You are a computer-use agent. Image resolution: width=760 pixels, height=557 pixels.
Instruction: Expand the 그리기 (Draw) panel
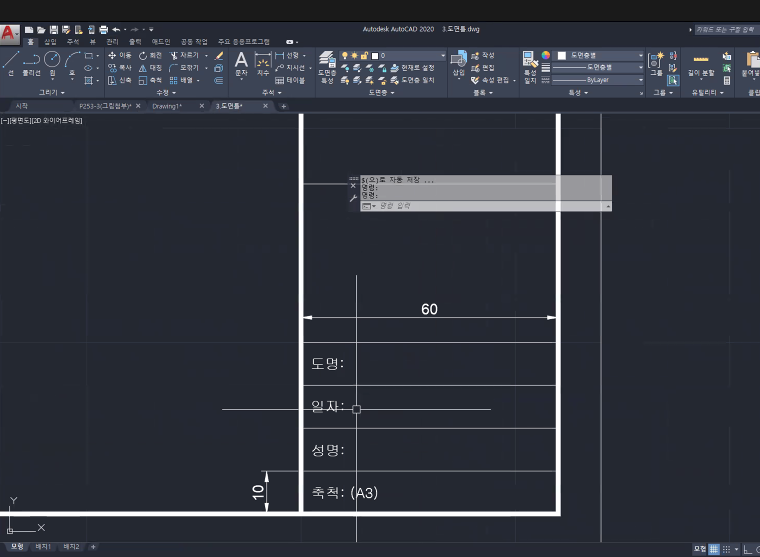pyautogui.click(x=52, y=92)
